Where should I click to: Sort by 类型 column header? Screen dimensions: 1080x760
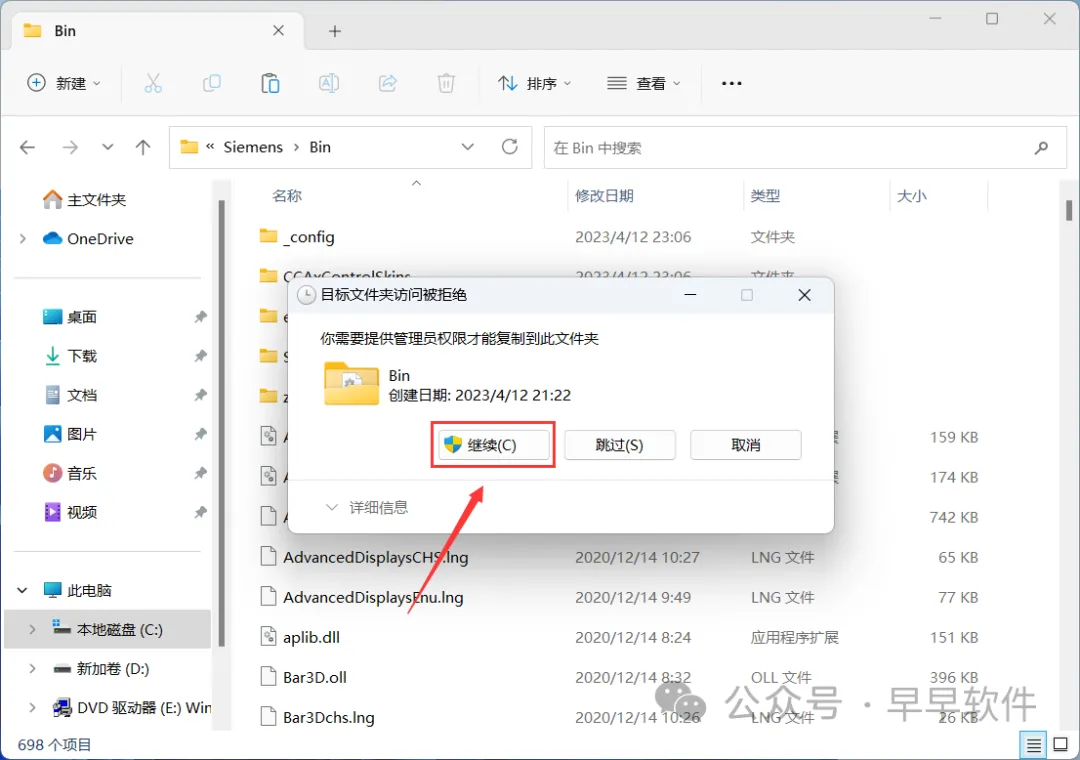[x=765, y=196]
